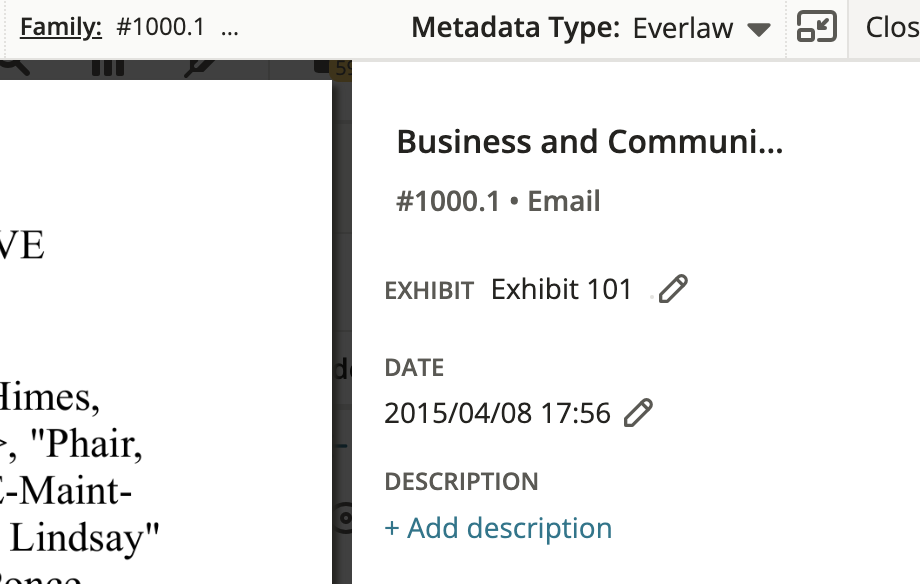Click the Exhibit 101 value

point(561,289)
